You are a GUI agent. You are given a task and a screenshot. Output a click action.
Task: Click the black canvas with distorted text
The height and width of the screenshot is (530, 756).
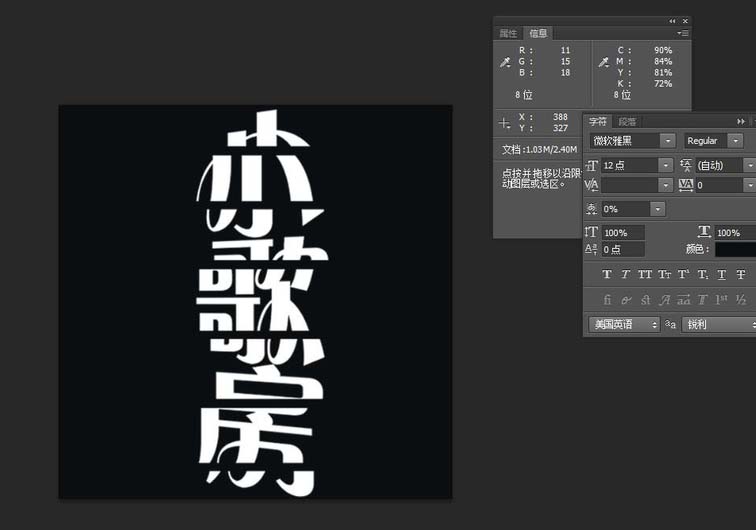[x=256, y=302]
